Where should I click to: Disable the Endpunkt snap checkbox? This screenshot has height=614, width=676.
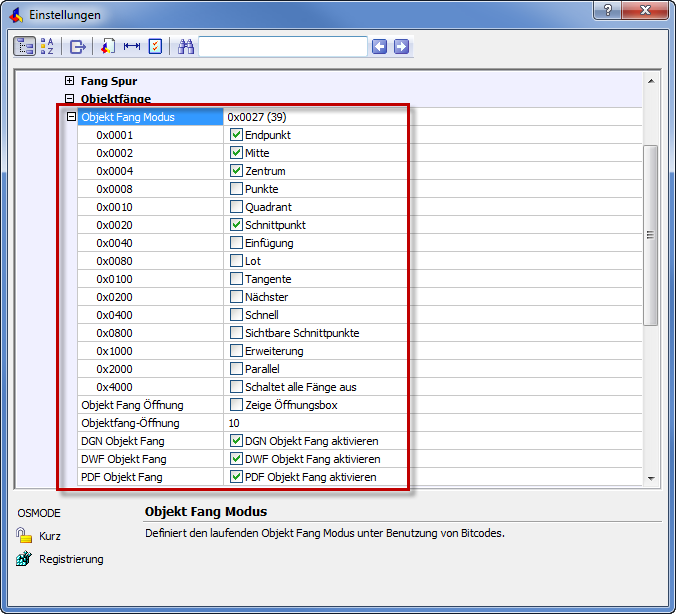click(236, 135)
